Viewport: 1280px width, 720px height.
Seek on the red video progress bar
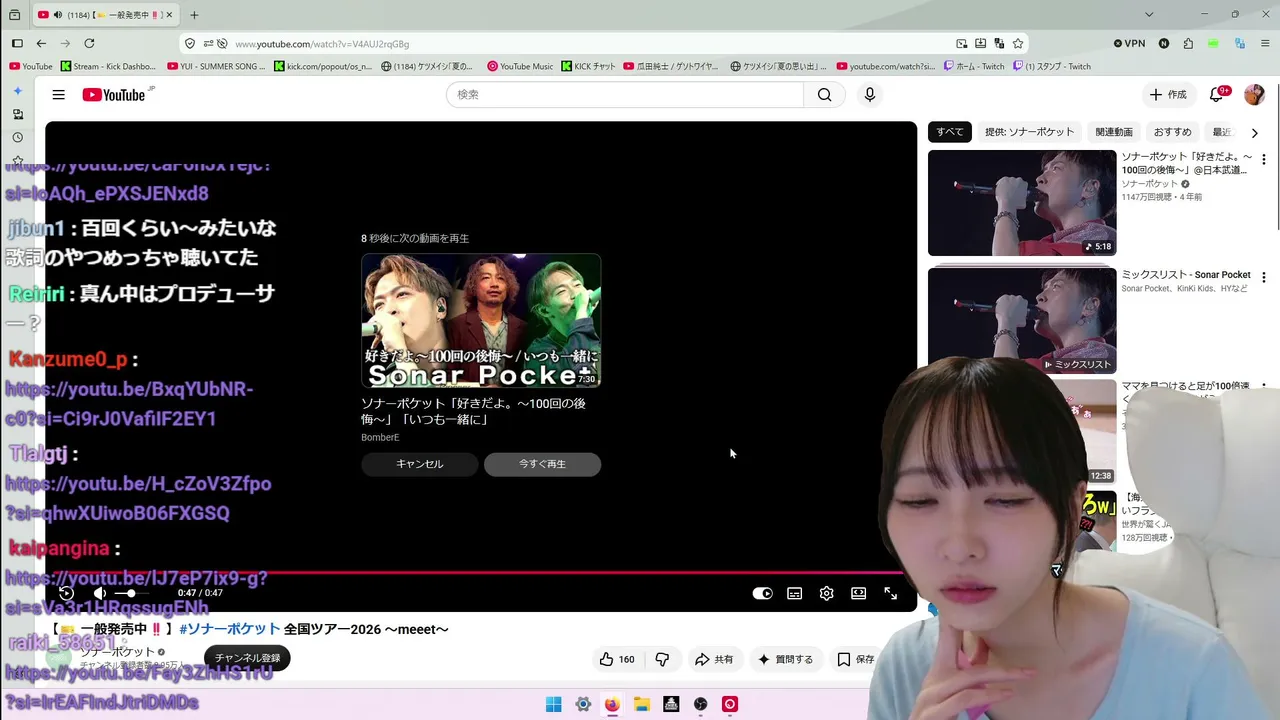point(473,573)
